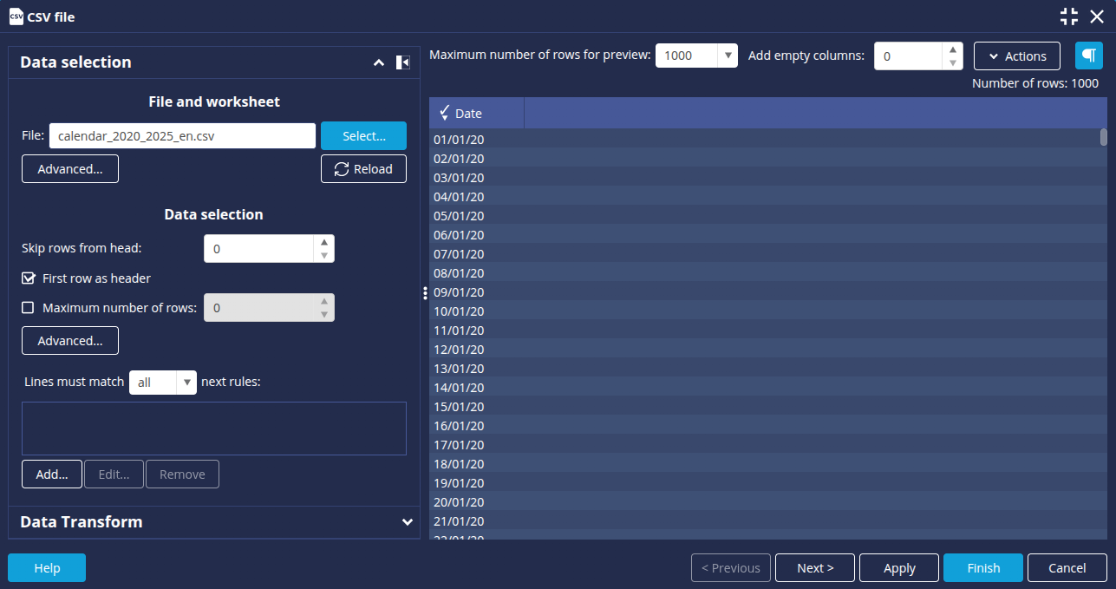
Task: Enable the Maximum number of rows checkbox
Action: (28, 308)
